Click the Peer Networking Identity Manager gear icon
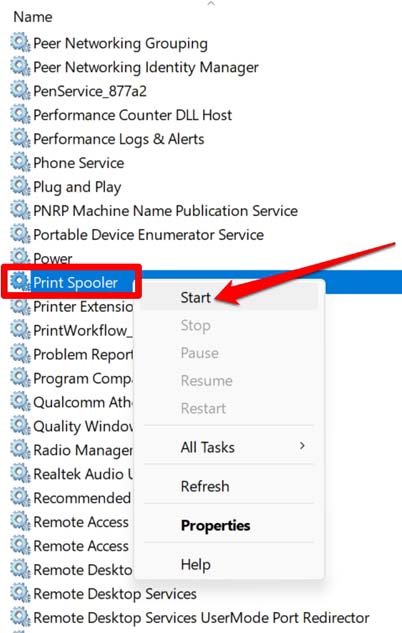Screen dimensions: 402x633 20,67
